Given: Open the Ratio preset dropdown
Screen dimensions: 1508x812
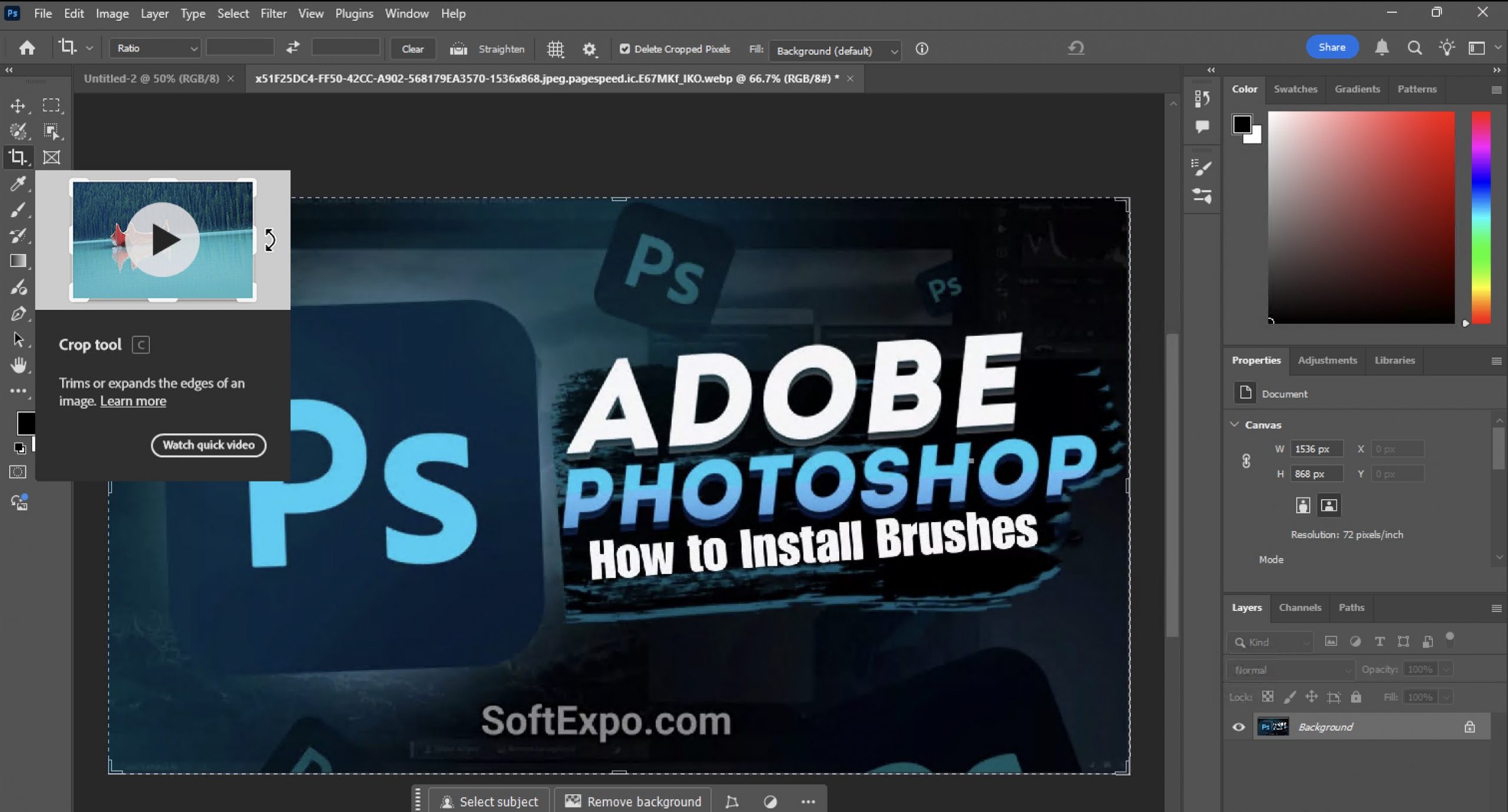Looking at the screenshot, I should (155, 48).
